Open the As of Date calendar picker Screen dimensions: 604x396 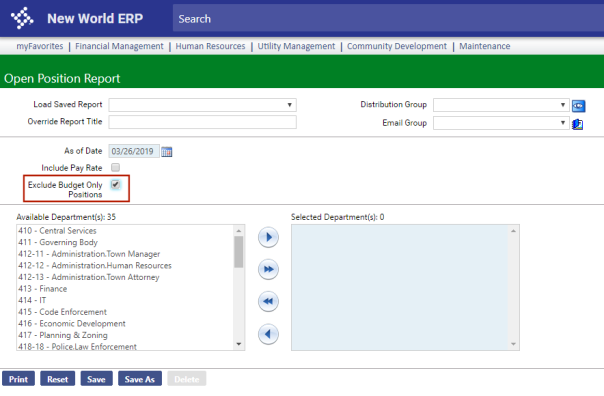[167, 152]
